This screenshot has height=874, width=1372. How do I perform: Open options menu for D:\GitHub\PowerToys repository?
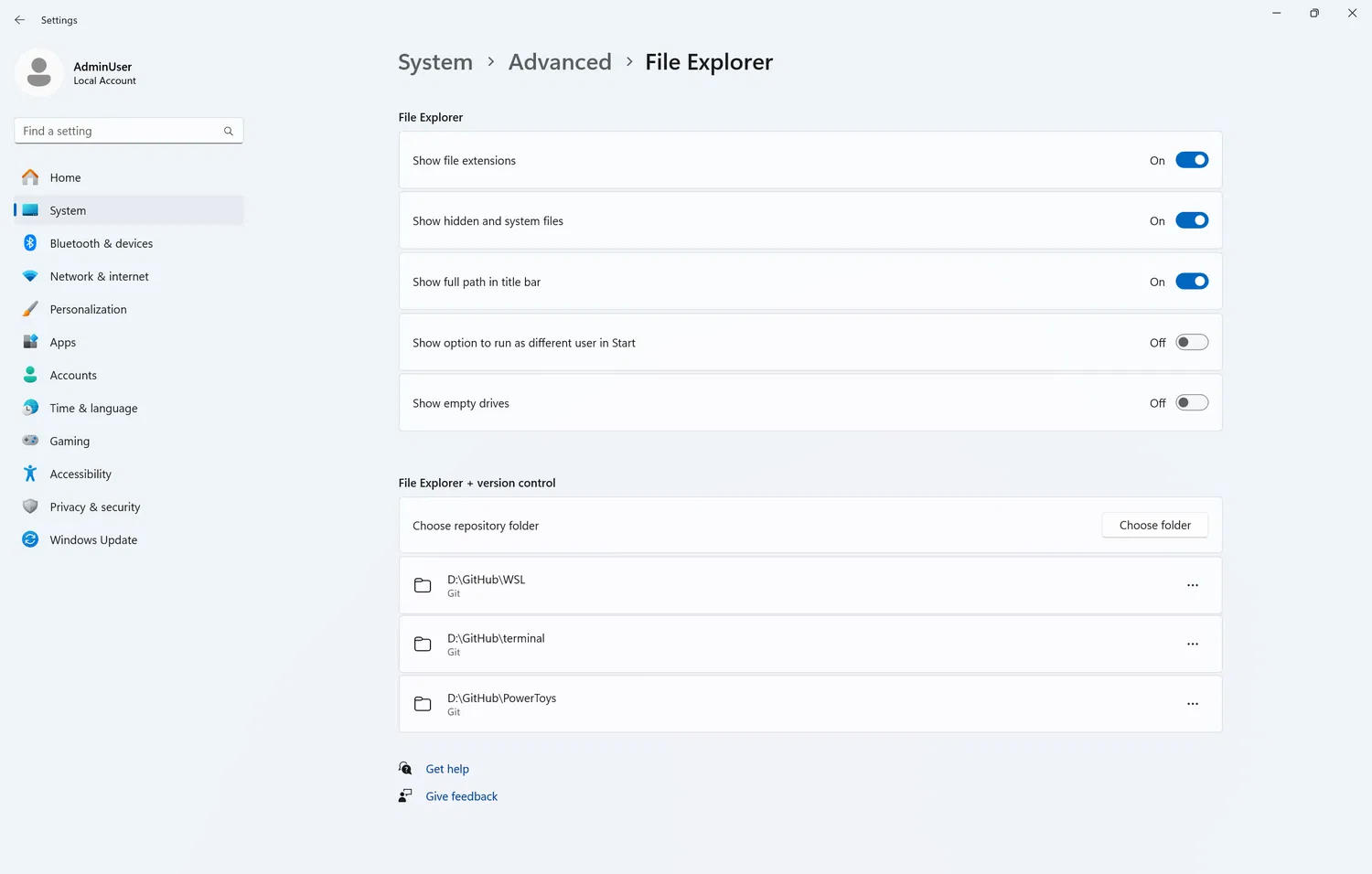[1192, 704]
